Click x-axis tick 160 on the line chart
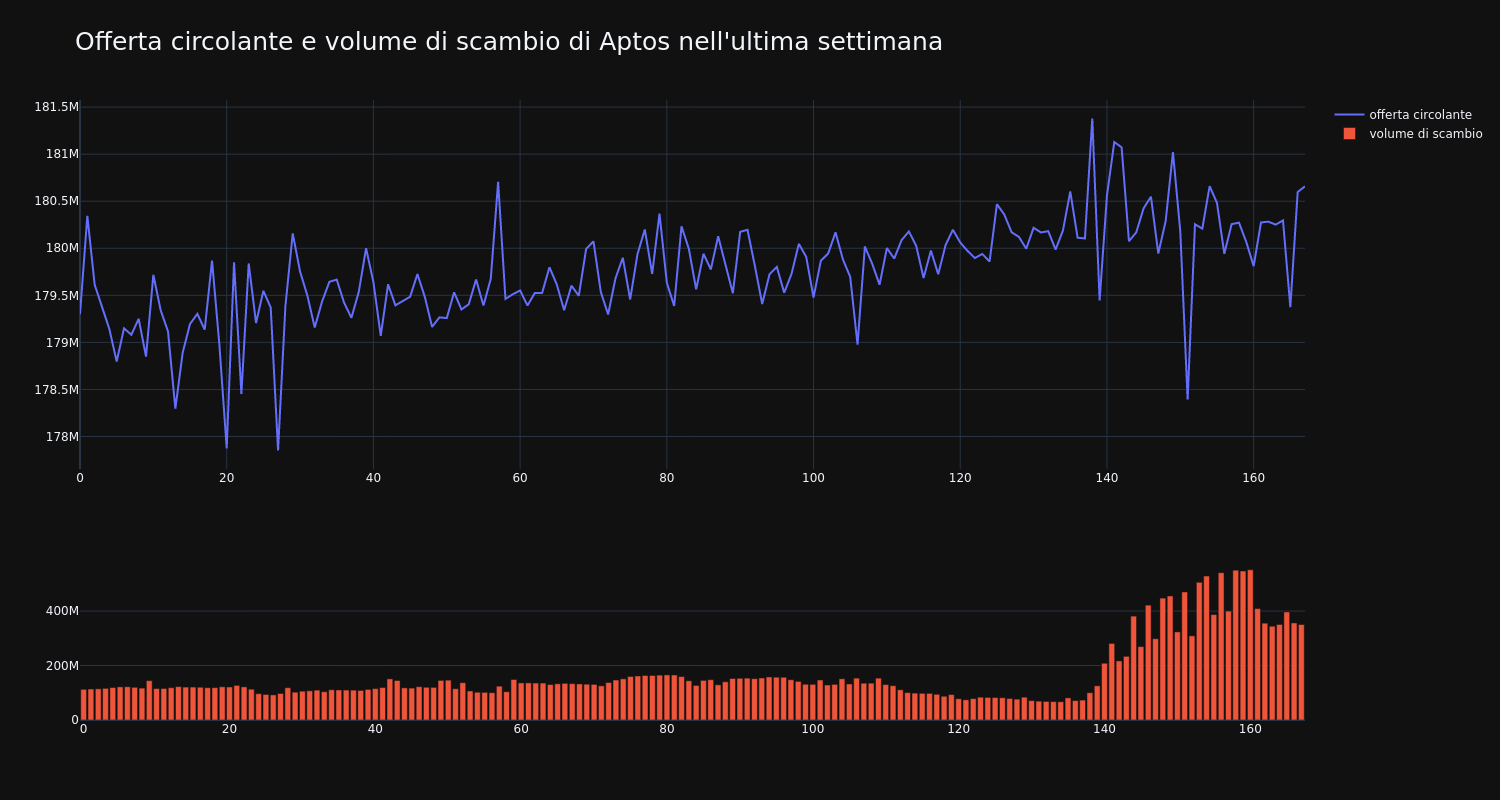 point(1253,478)
